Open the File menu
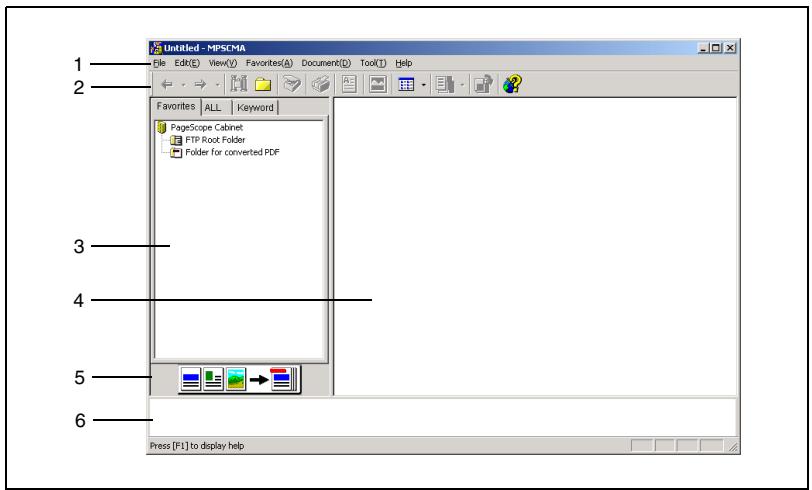This screenshot has height=490, width=812. [x=159, y=63]
